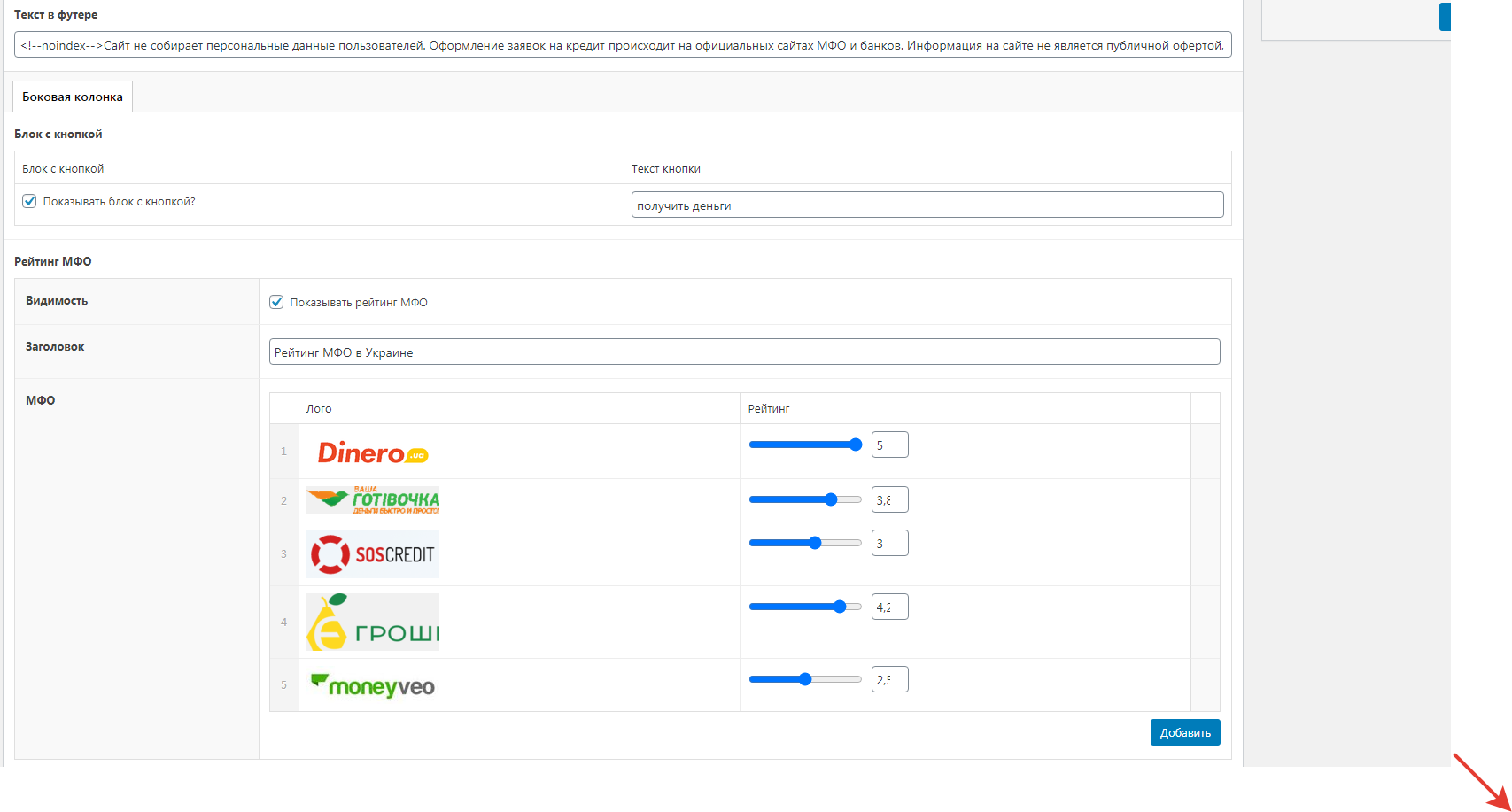Click the Dinero logo image
1512x812 pixels.
[373, 452]
